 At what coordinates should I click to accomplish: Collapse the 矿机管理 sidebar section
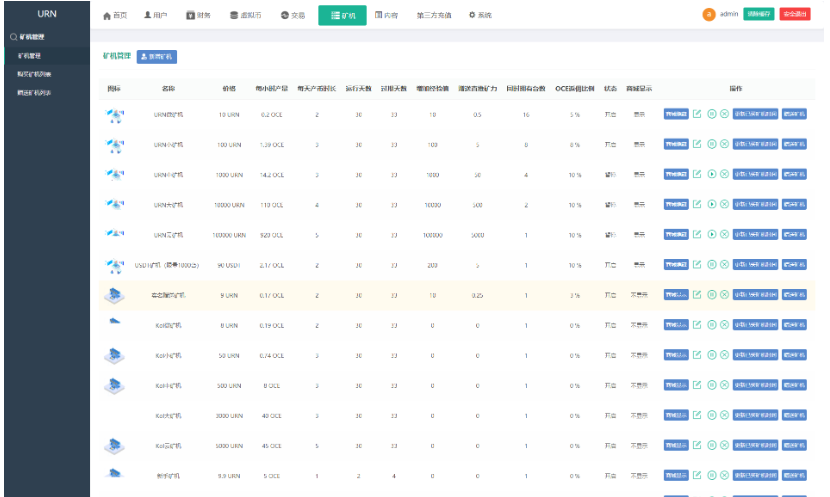28,37
